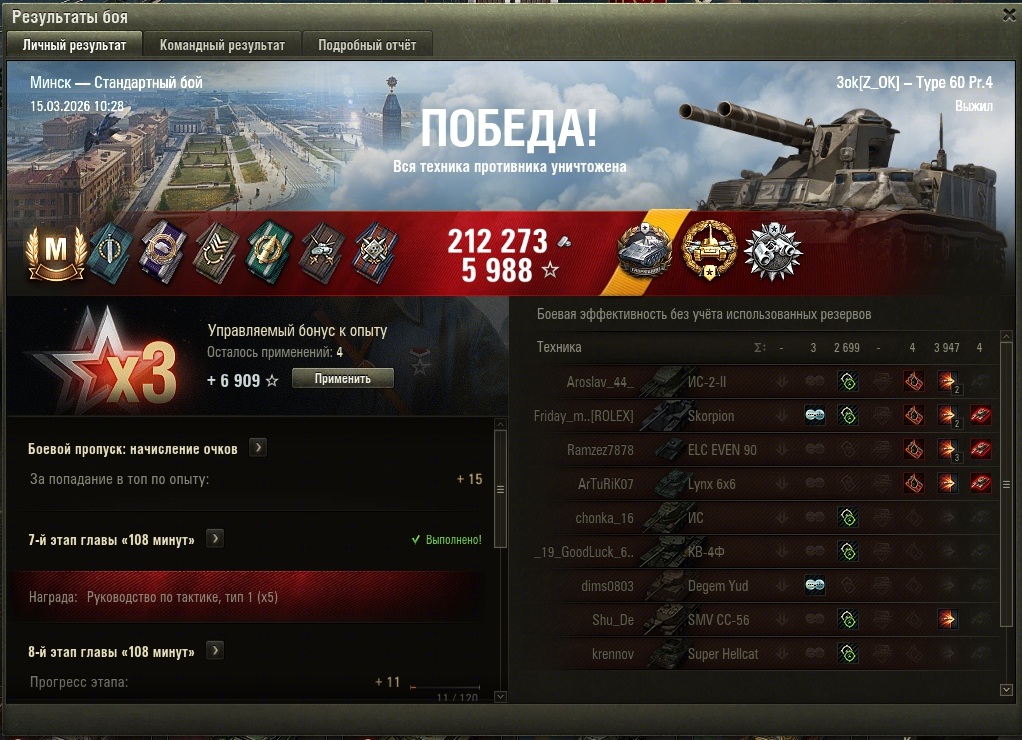Click the first blue-green ribbon next to the Mastery badge
Screen dimensions: 1022x740
111,253
